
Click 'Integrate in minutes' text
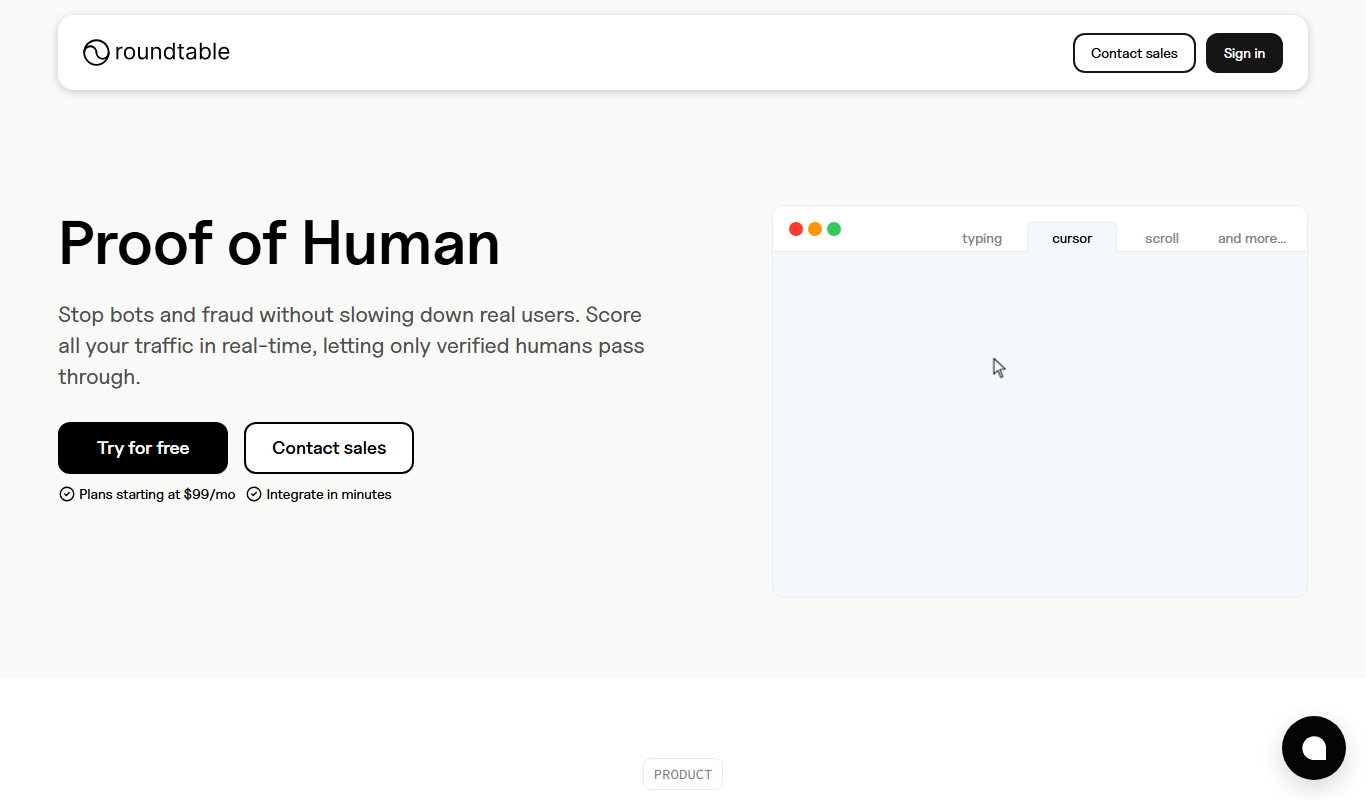329,494
